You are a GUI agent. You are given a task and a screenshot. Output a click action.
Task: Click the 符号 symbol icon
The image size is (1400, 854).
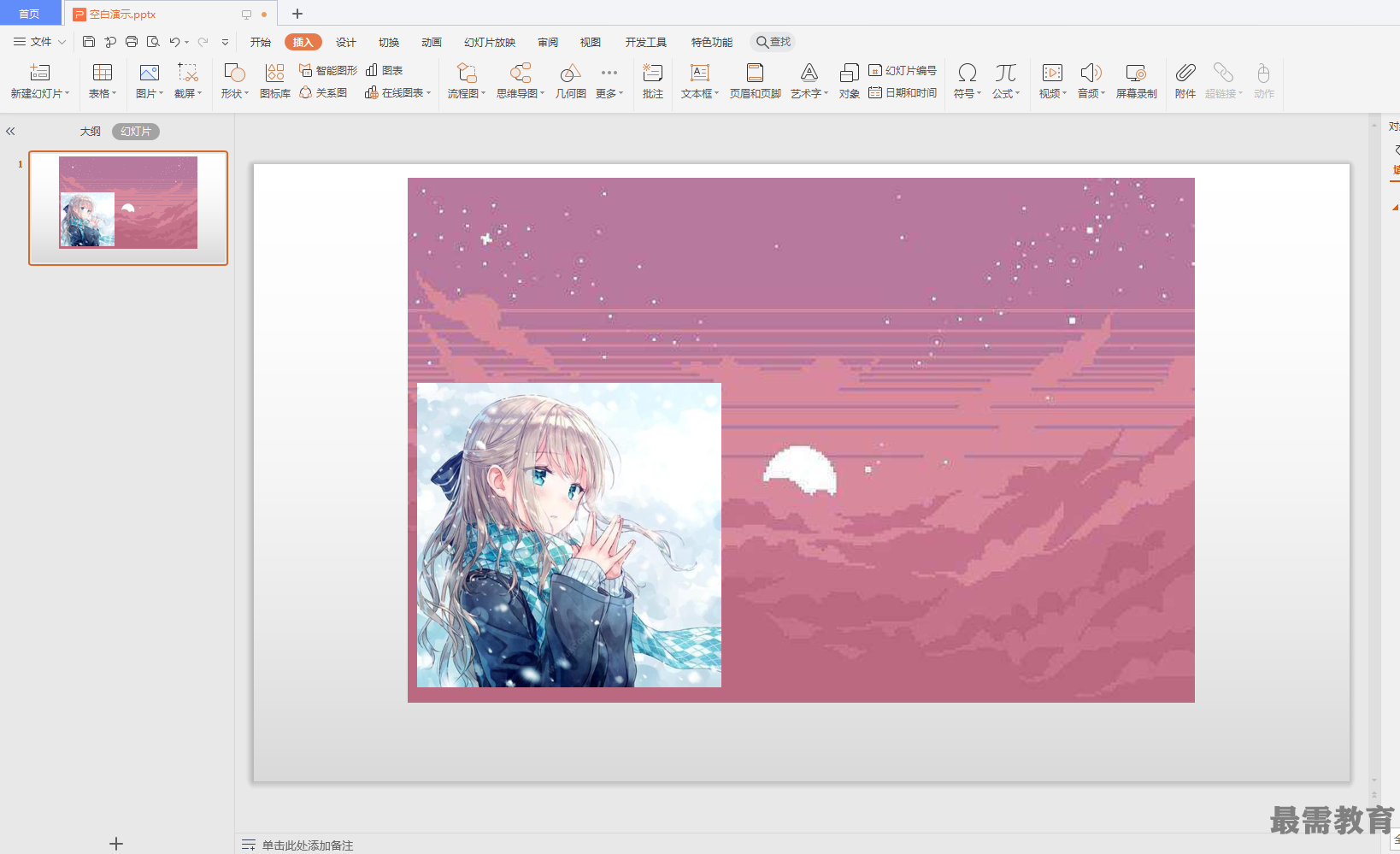click(968, 72)
